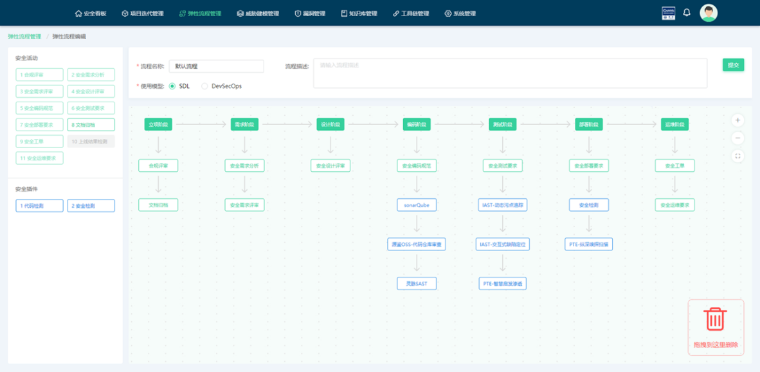Pick activity '11 安全运维要求' in the sidebar

coord(39,158)
